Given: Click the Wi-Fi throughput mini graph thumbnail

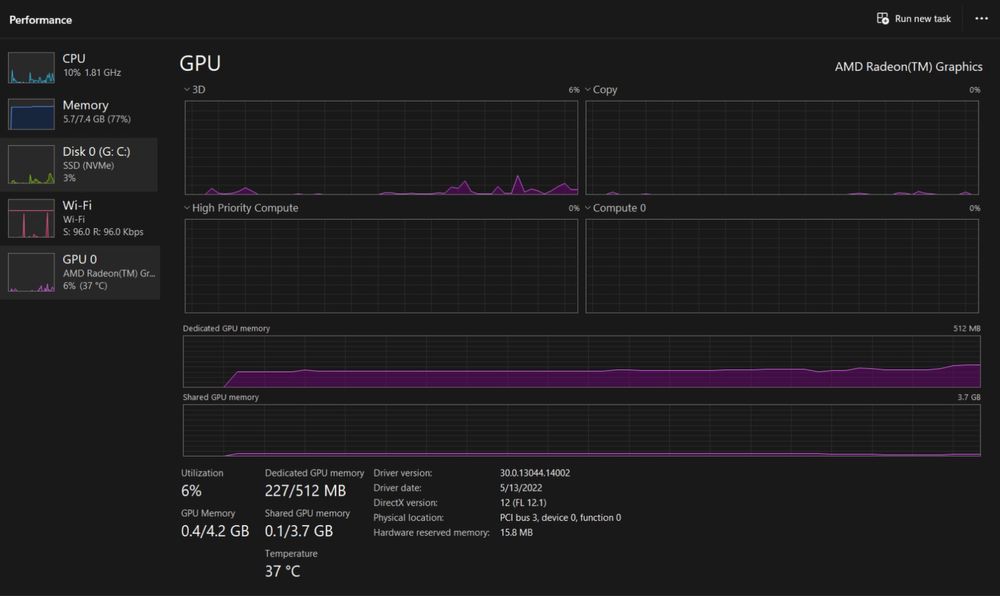Looking at the screenshot, I should point(31,219).
